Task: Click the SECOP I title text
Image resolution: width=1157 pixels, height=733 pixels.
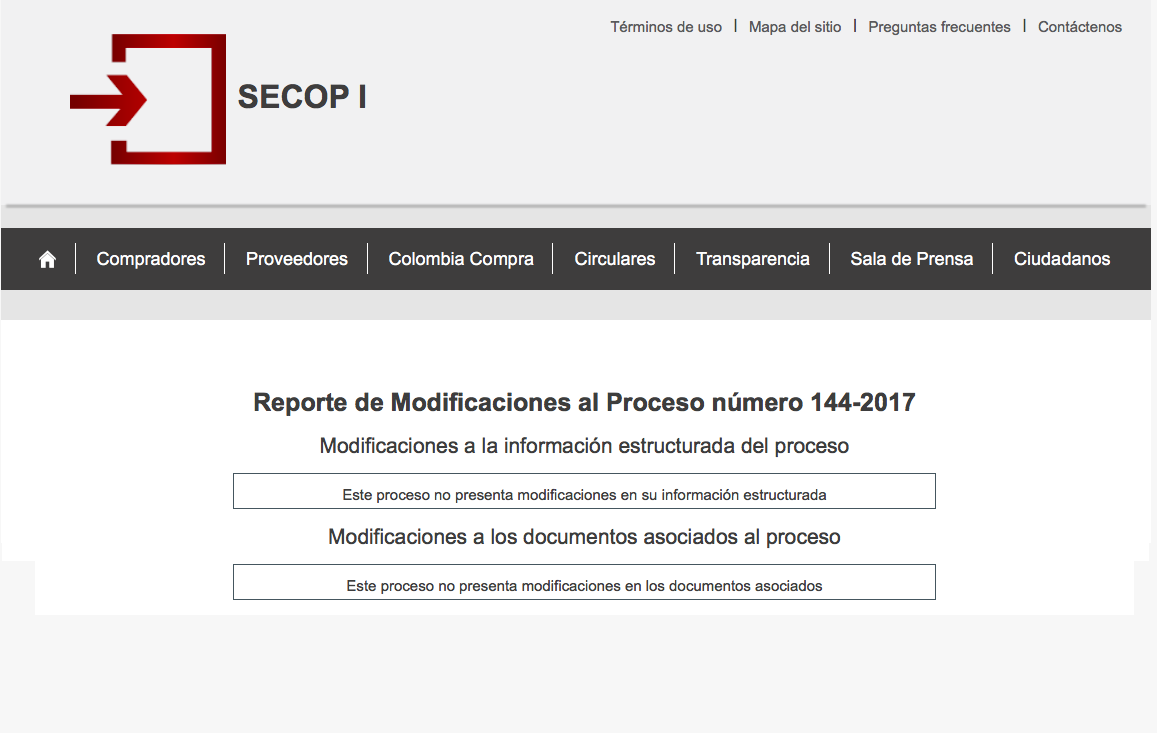Action: coord(302,97)
